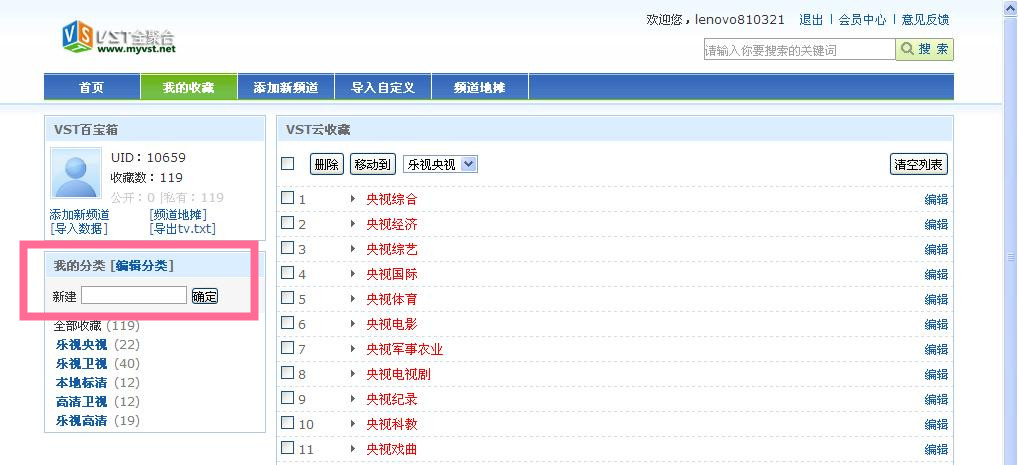The image size is (1018, 465).
Task: Switch to 我的收藏 tab
Action: (188, 87)
